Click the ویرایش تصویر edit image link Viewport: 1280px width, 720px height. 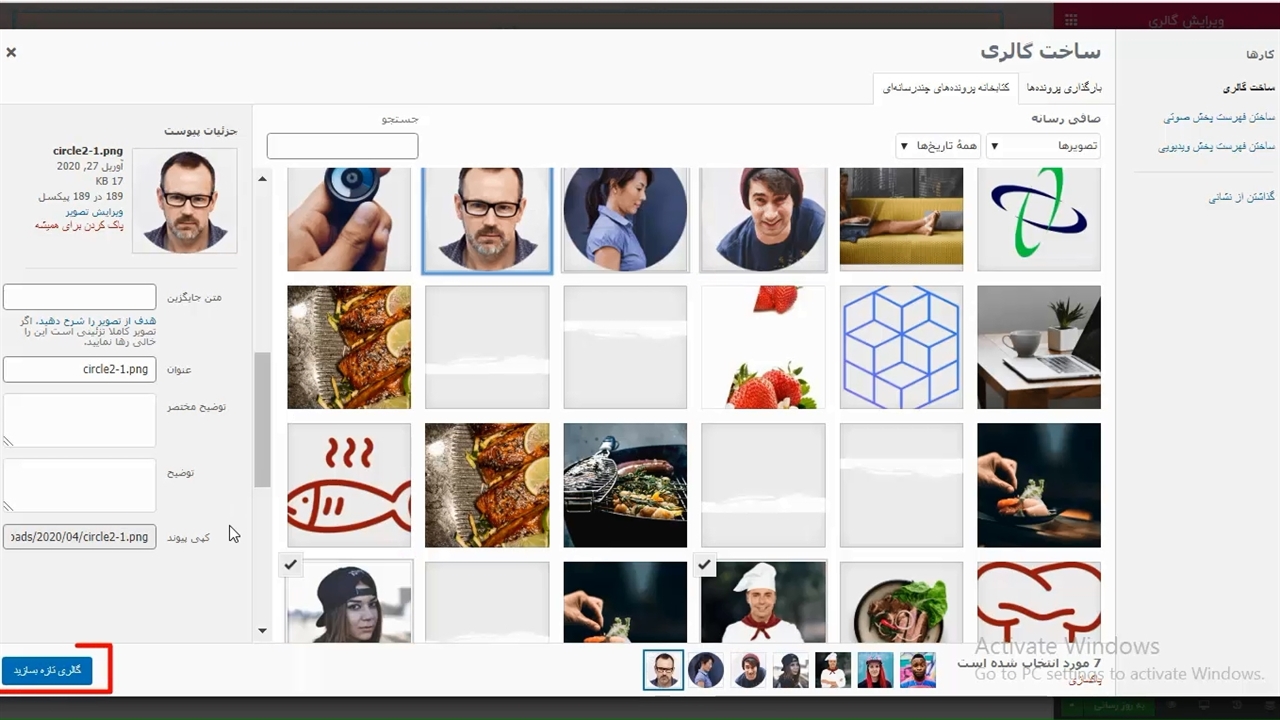coord(94,212)
